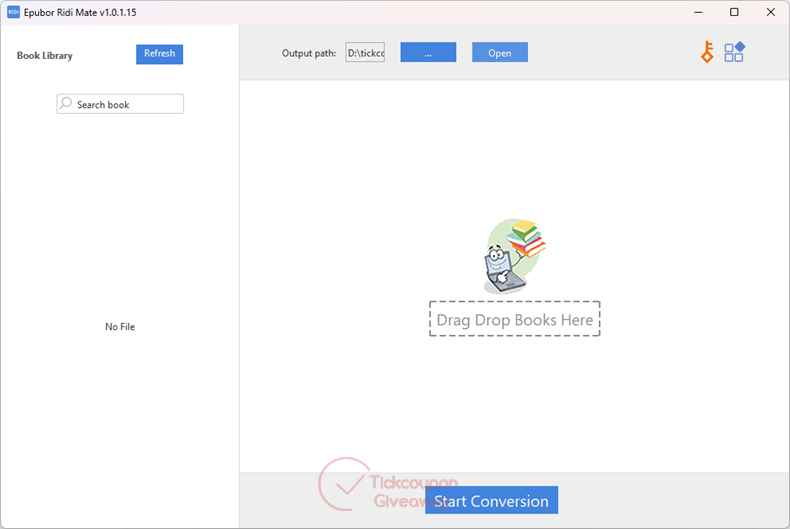Click the Start Conversion button
The width and height of the screenshot is (790, 529).
[491, 500]
